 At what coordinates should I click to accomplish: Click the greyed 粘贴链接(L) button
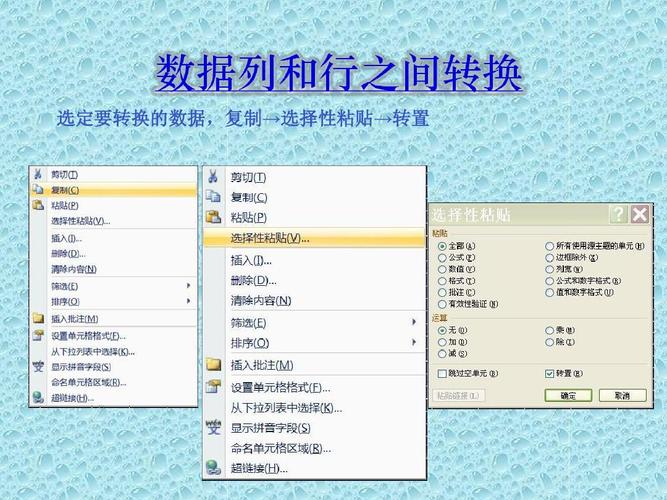point(459,395)
